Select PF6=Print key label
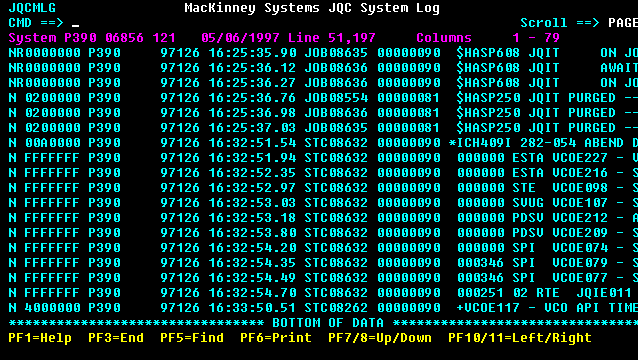The image size is (638, 360). [x=276, y=338]
